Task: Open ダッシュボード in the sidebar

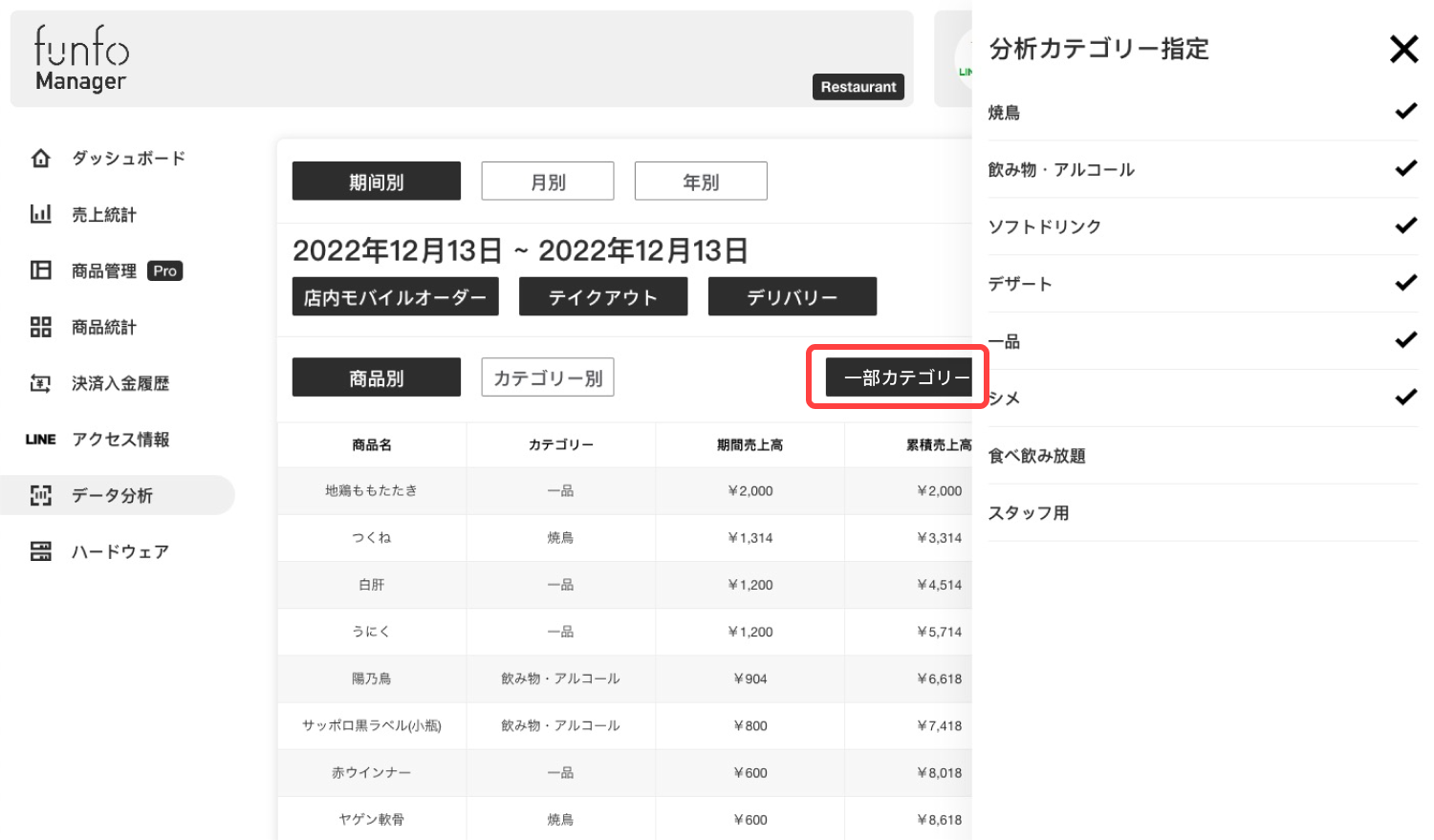Action: coord(128,159)
